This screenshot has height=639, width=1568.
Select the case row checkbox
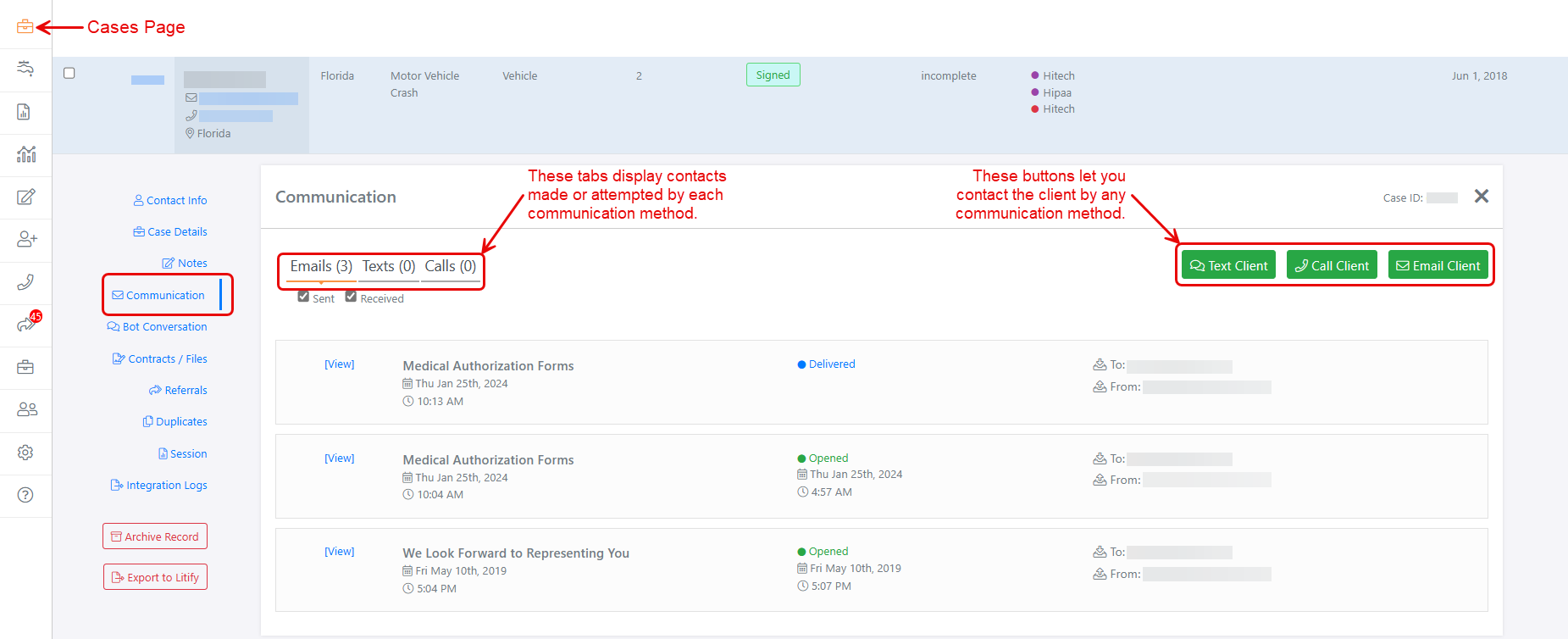69,73
